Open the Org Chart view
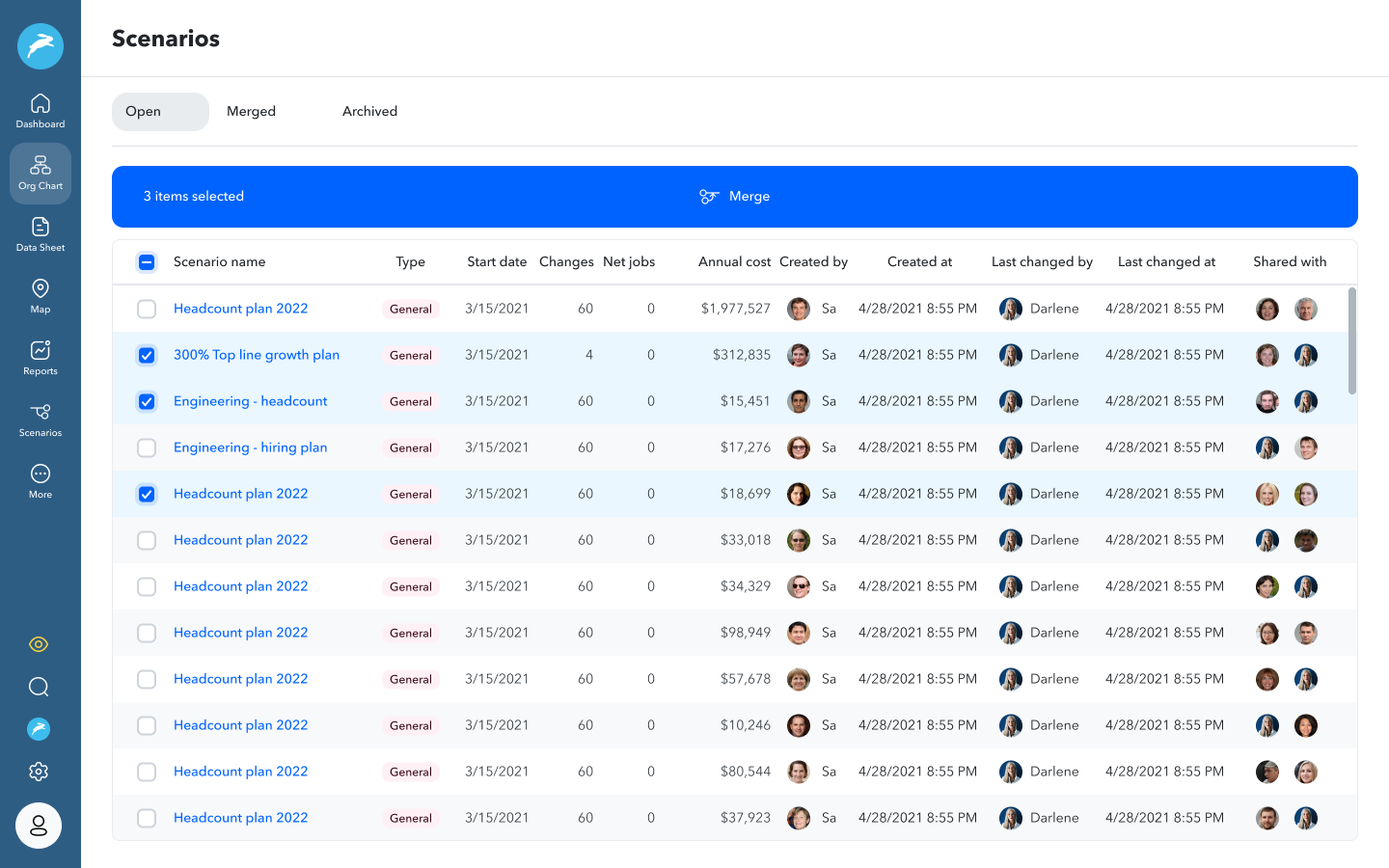The image size is (1389, 868). 41,173
